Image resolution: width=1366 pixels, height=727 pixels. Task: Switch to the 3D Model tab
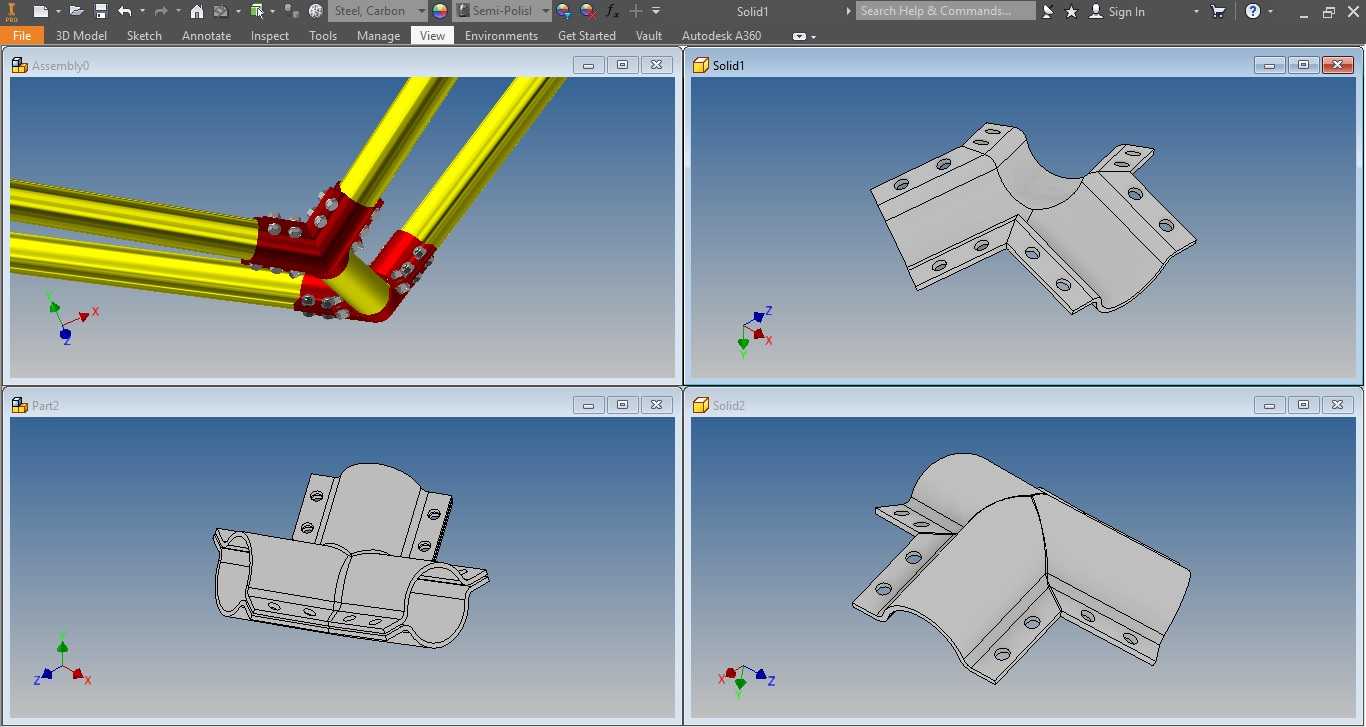click(x=81, y=35)
